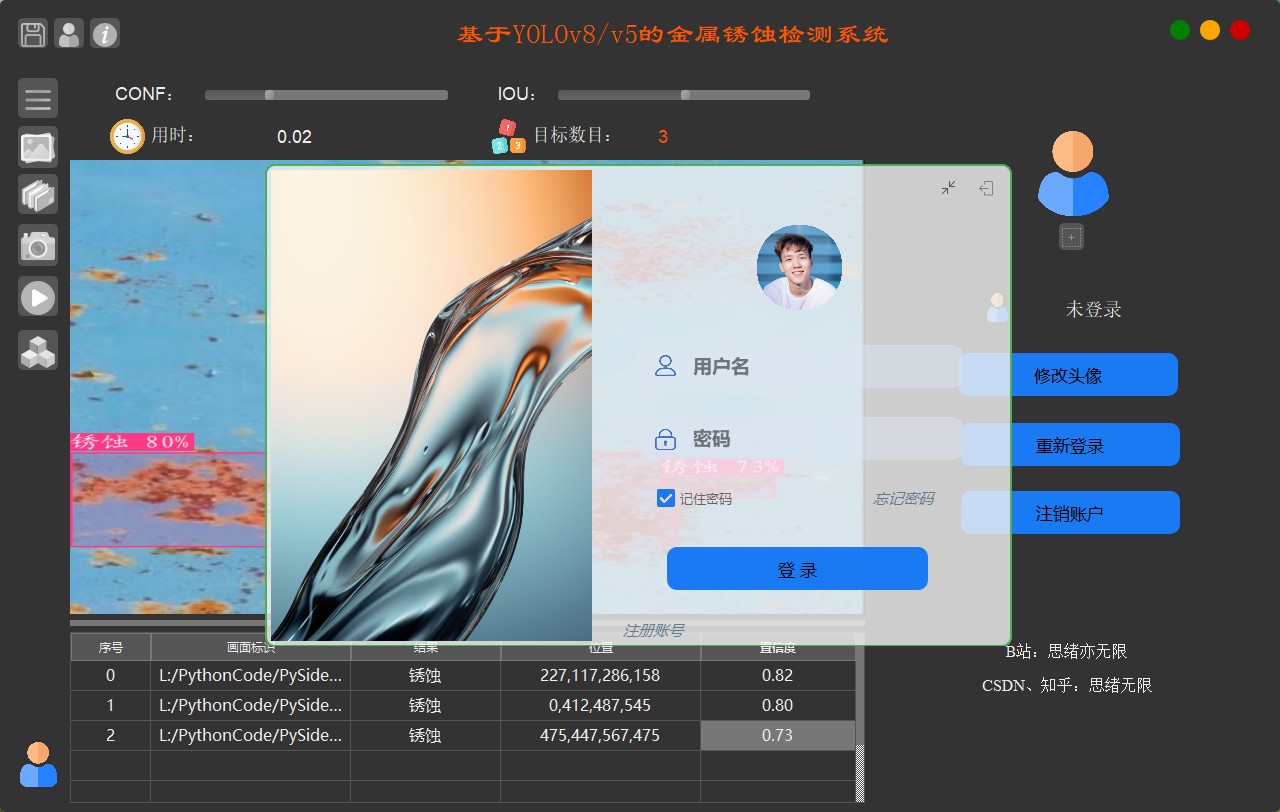The width and height of the screenshot is (1280, 812).
Task: Click the small plus icon under the avatar
Action: (1071, 237)
